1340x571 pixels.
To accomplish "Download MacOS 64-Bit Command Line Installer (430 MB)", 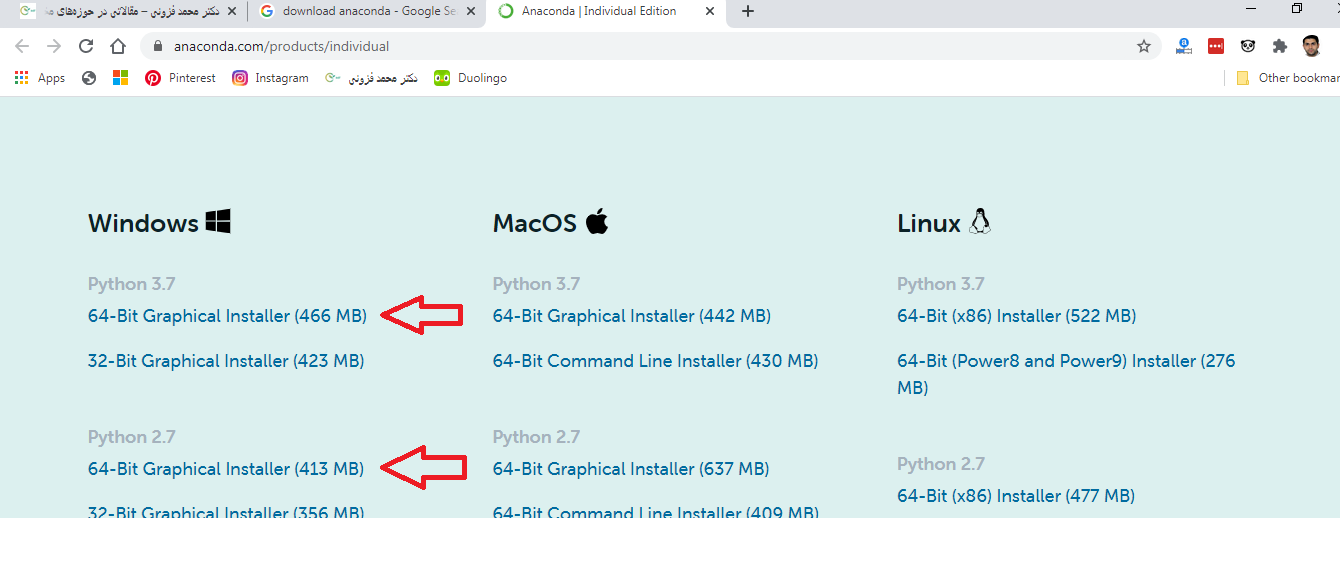I will coord(655,361).
